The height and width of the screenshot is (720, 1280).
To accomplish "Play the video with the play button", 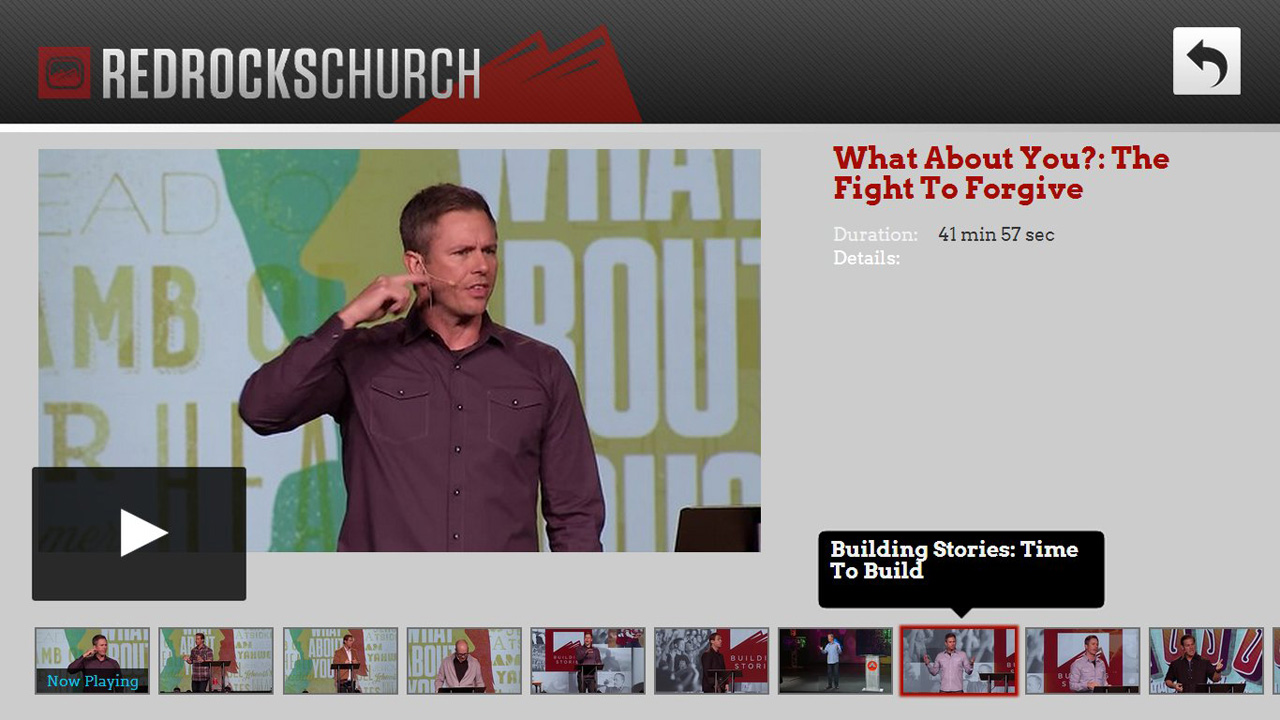I will 139,533.
